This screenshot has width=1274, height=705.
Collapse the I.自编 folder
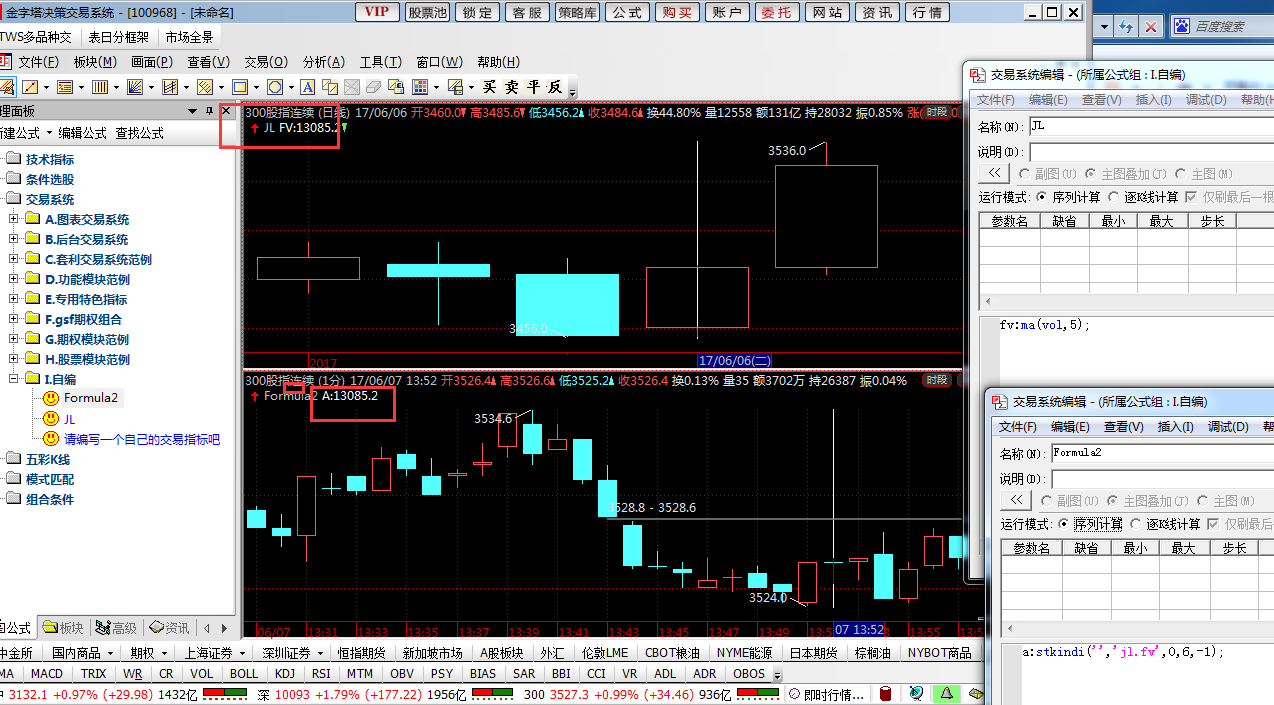tap(14, 379)
